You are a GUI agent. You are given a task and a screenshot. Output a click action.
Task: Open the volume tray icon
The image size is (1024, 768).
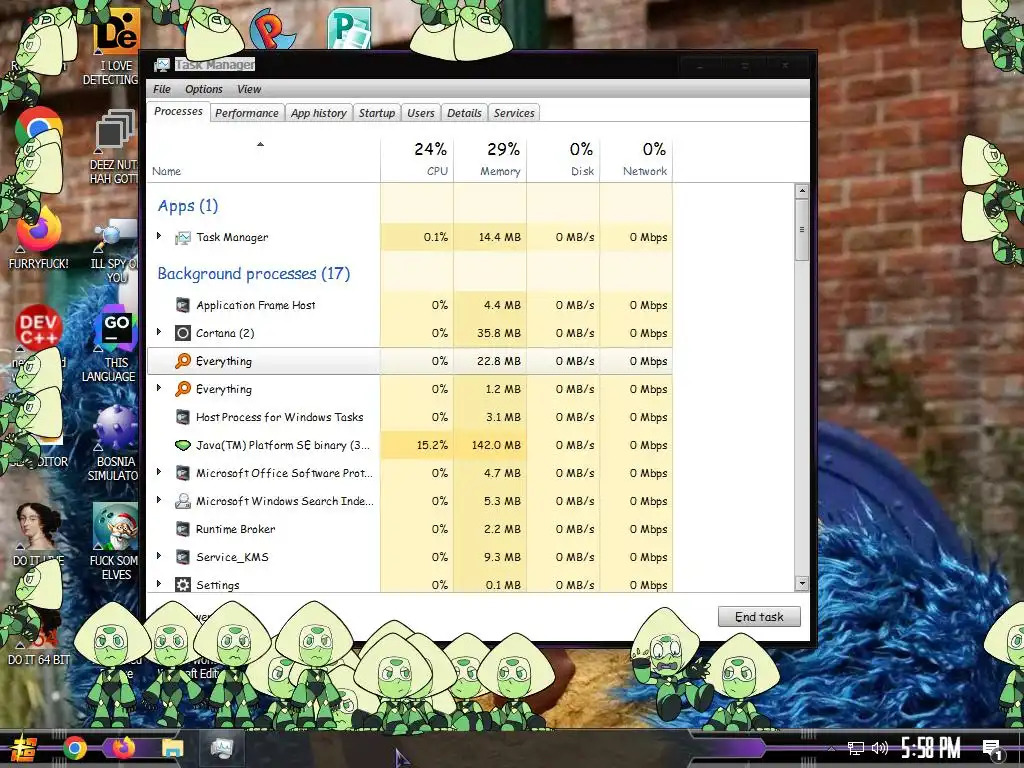(x=880, y=748)
